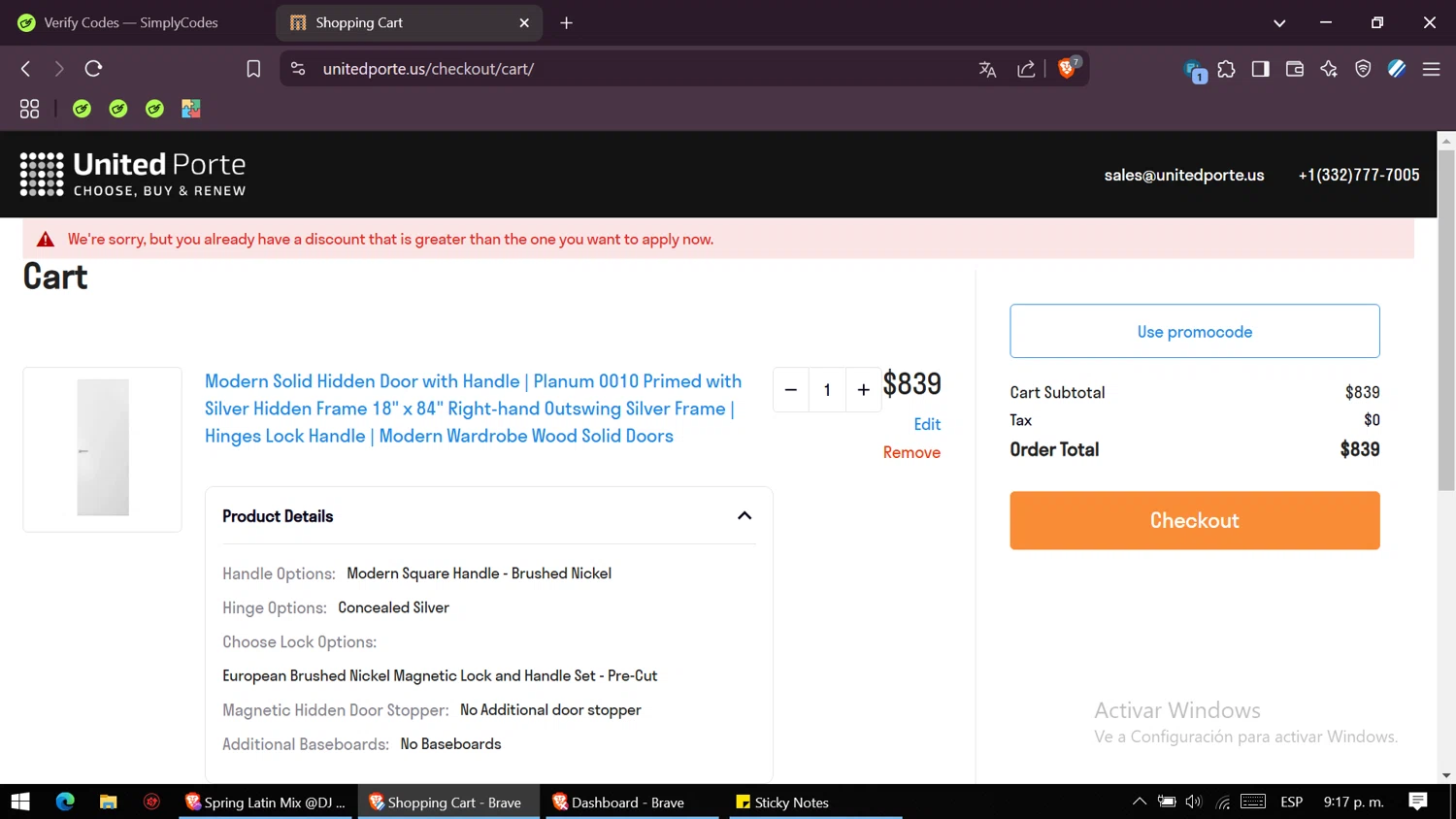Click the quantity input field
The image size is (1456, 819).
coord(827,390)
